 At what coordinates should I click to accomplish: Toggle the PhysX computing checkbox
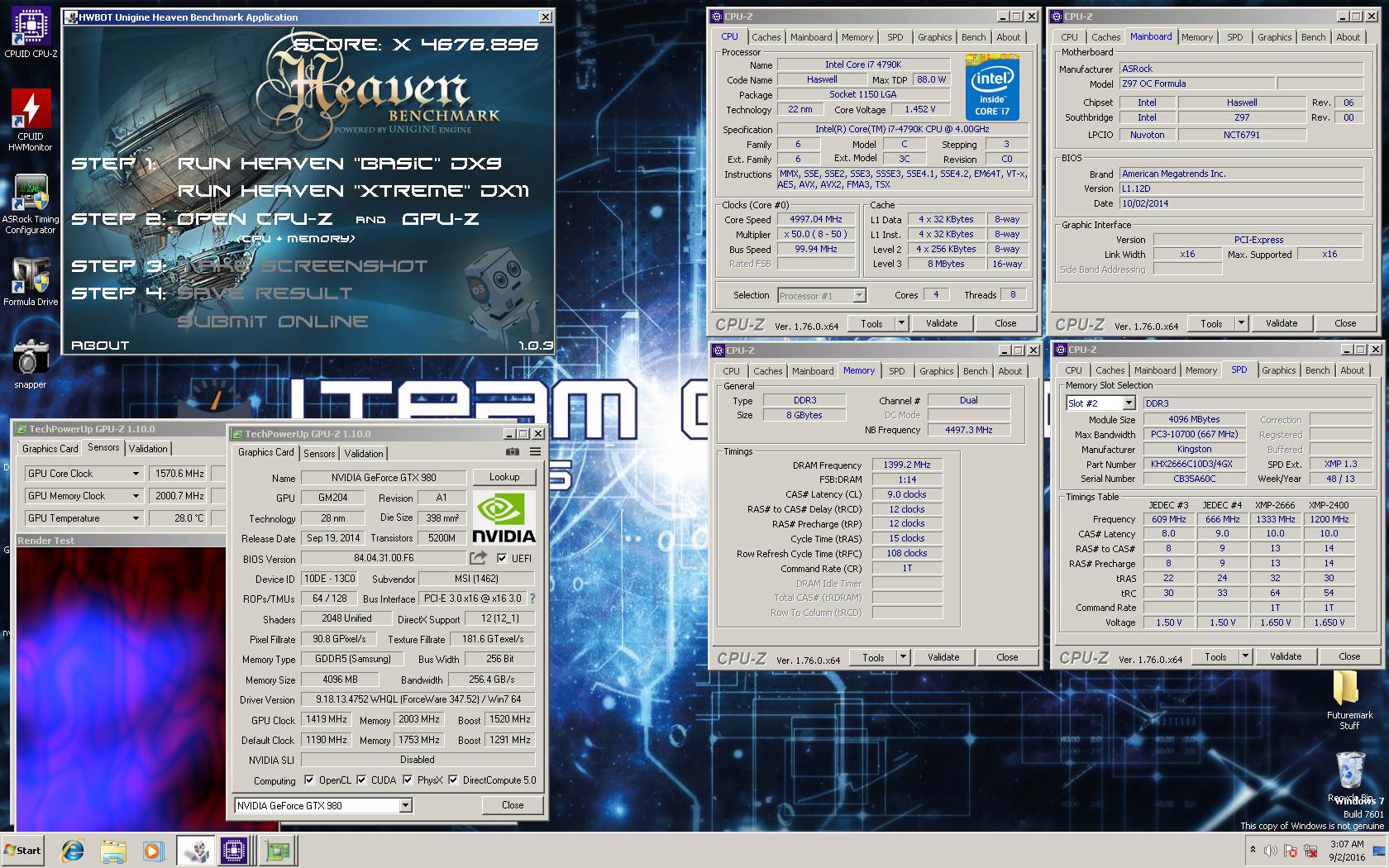(408, 780)
